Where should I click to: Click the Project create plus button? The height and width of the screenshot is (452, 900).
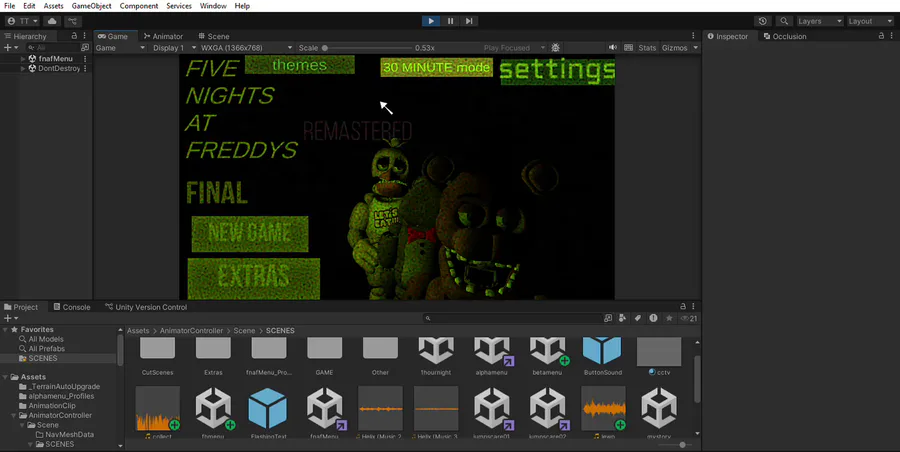[x=10, y=318]
